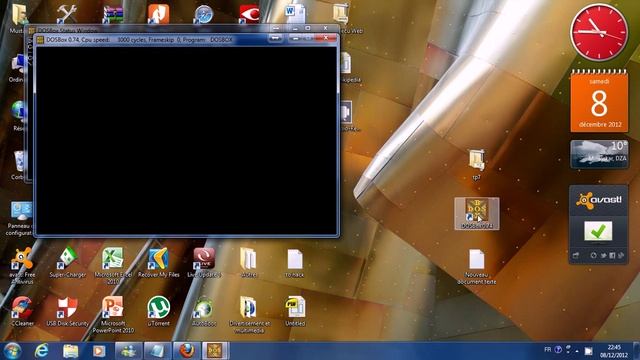Image resolution: width=640 pixels, height=360 pixels.
Task: Select the to hack file icon
Action: click(295, 263)
